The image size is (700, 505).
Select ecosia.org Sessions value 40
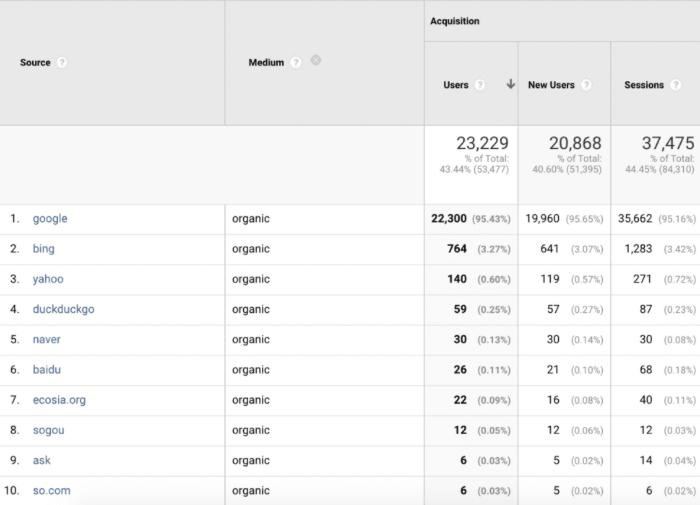point(646,400)
